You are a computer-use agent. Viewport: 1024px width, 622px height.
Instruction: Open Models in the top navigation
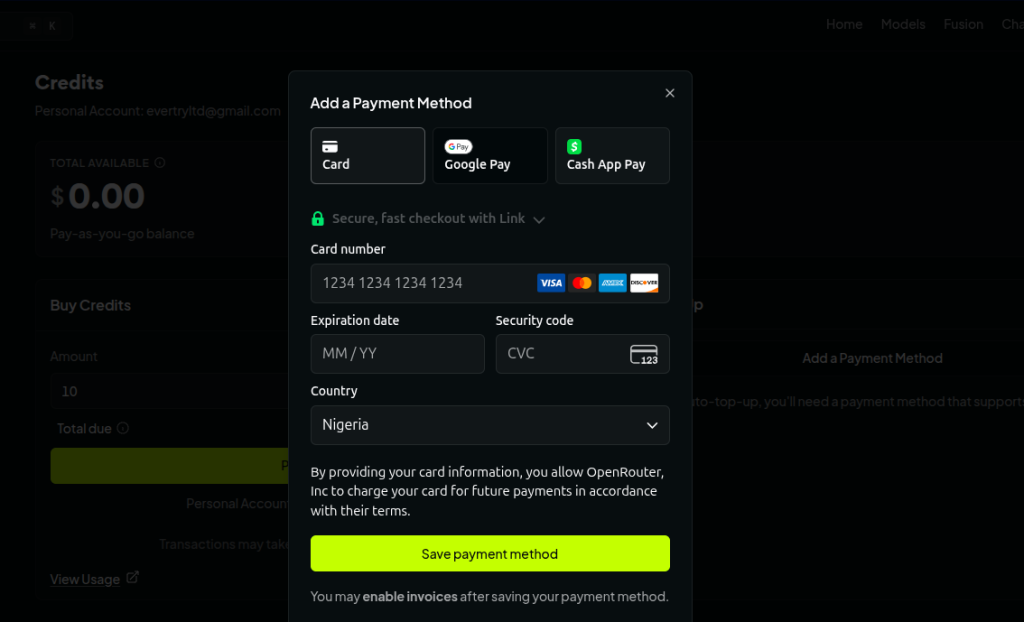pos(903,24)
